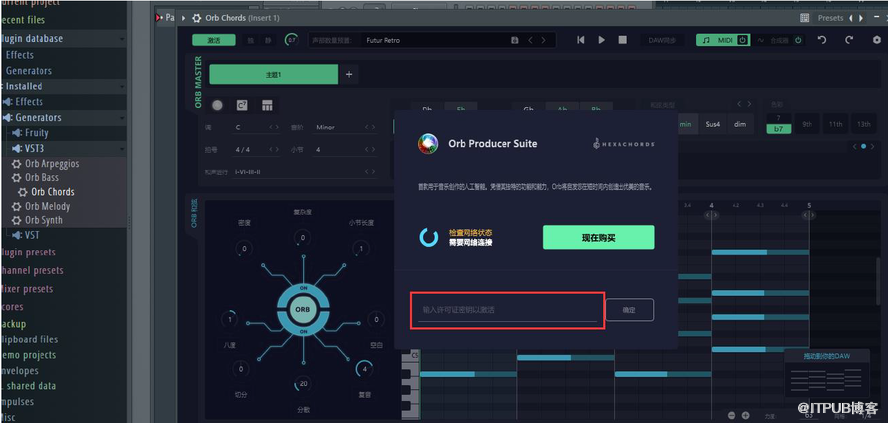
Task: Click the save preset disk icon
Action: pyautogui.click(x=515, y=40)
